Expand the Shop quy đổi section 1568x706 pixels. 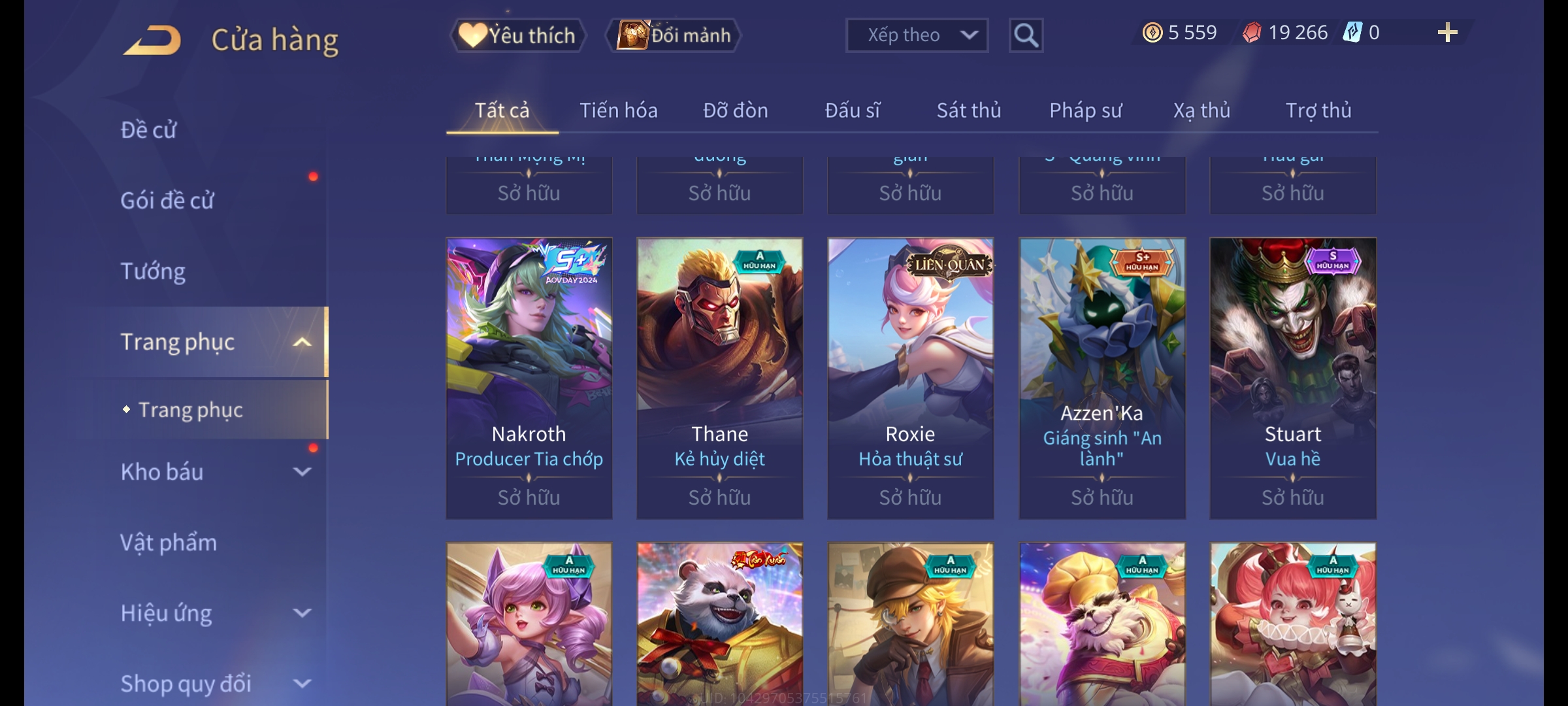[x=302, y=683]
